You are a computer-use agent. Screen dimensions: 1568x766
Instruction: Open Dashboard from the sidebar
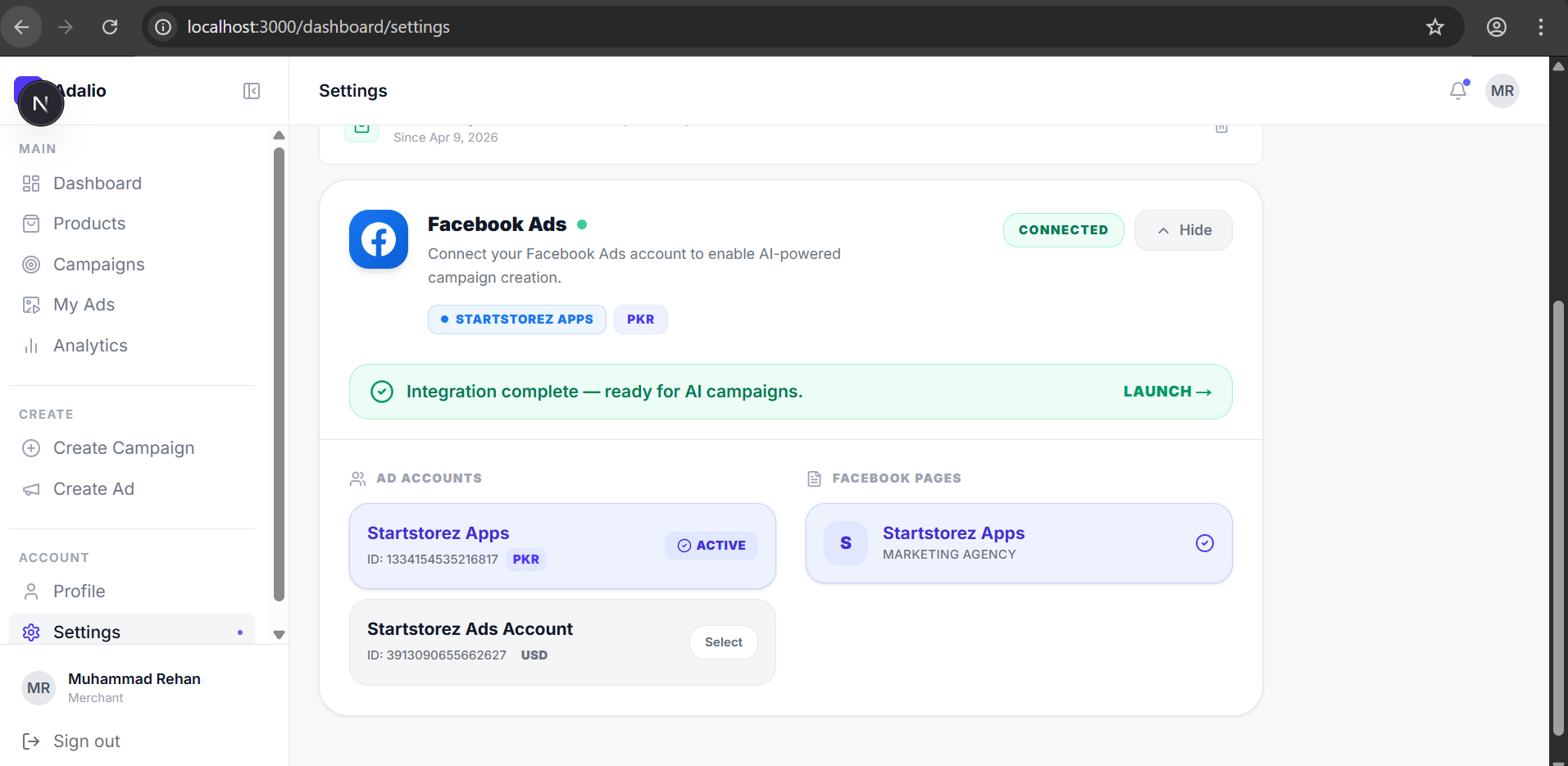tap(132, 184)
